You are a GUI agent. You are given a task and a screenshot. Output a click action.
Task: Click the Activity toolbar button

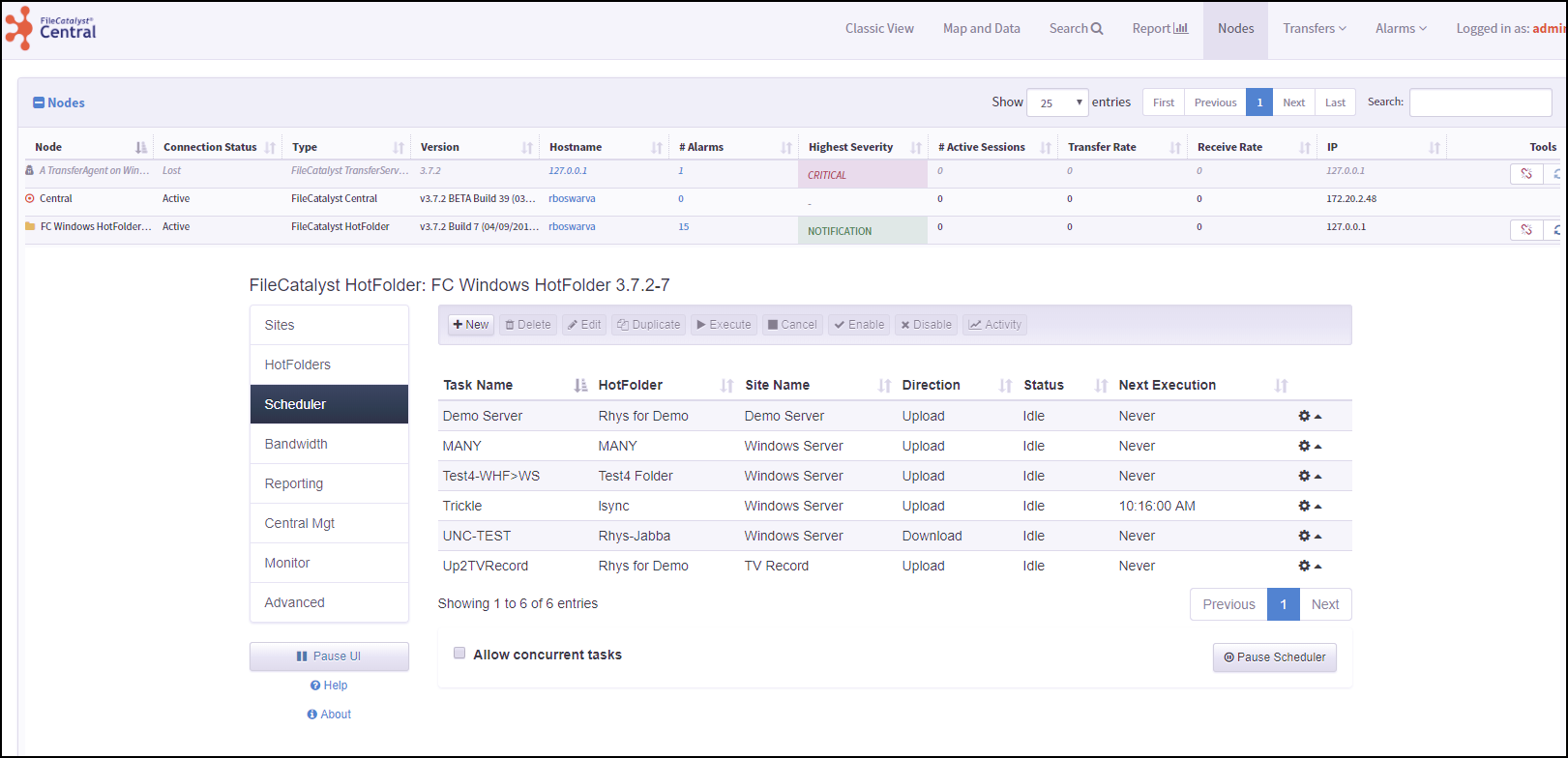coord(994,325)
